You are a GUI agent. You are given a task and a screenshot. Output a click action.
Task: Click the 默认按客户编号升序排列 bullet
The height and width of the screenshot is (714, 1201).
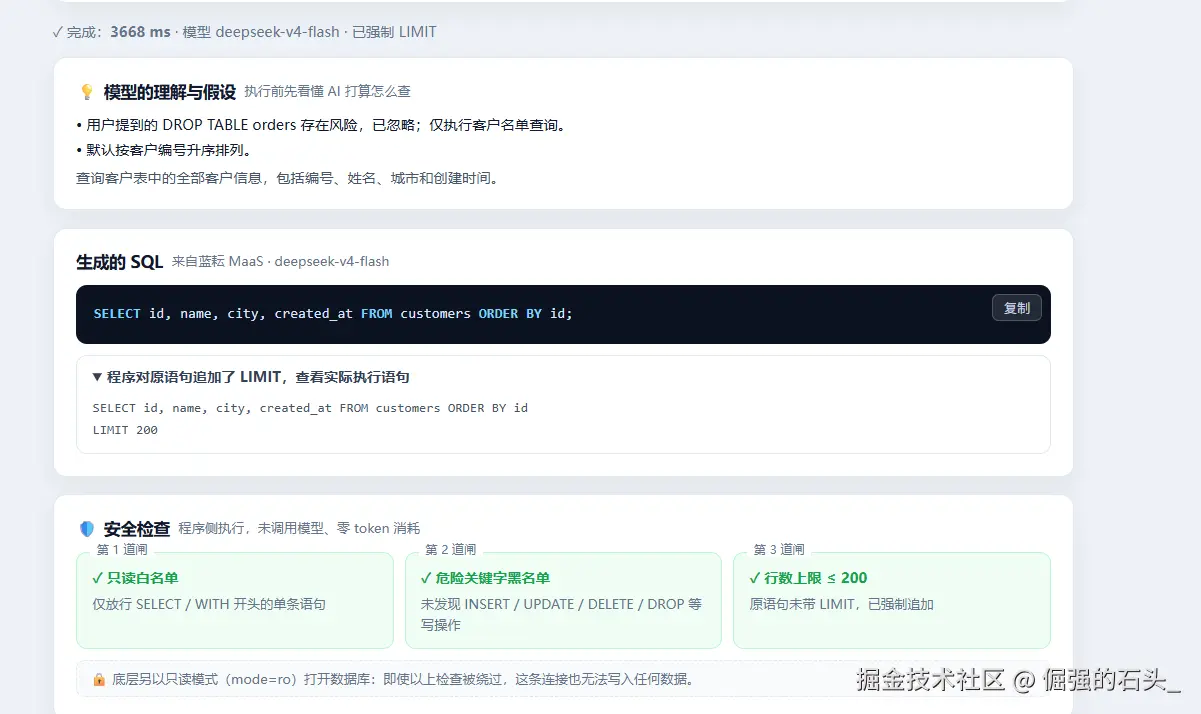pos(164,151)
